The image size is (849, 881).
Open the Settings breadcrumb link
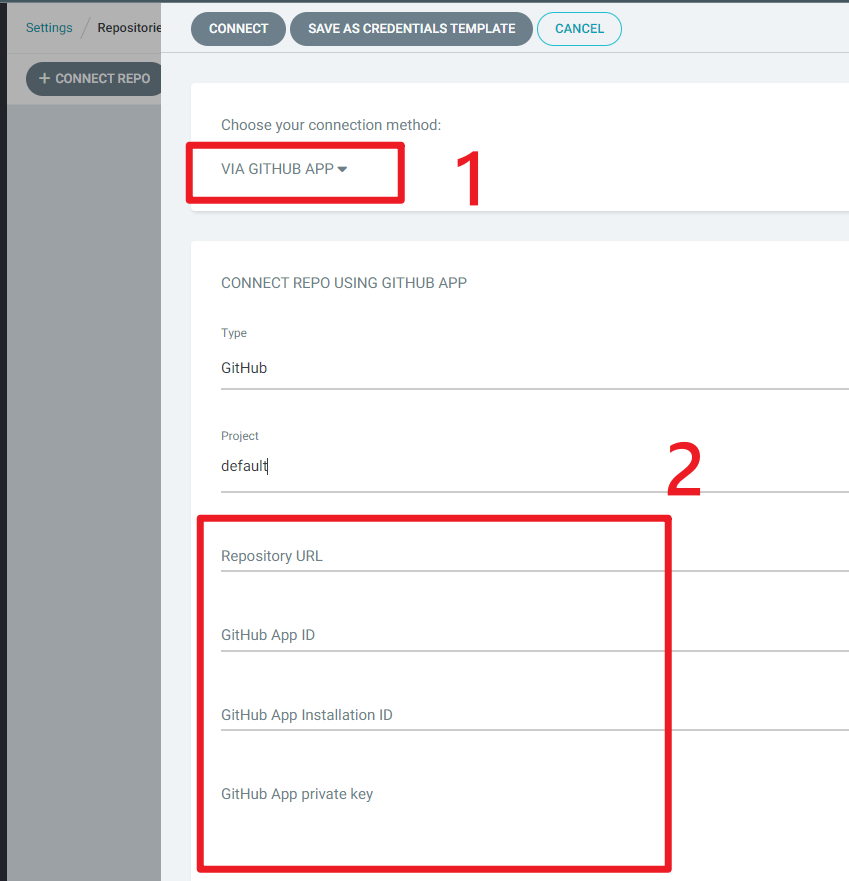tap(49, 28)
